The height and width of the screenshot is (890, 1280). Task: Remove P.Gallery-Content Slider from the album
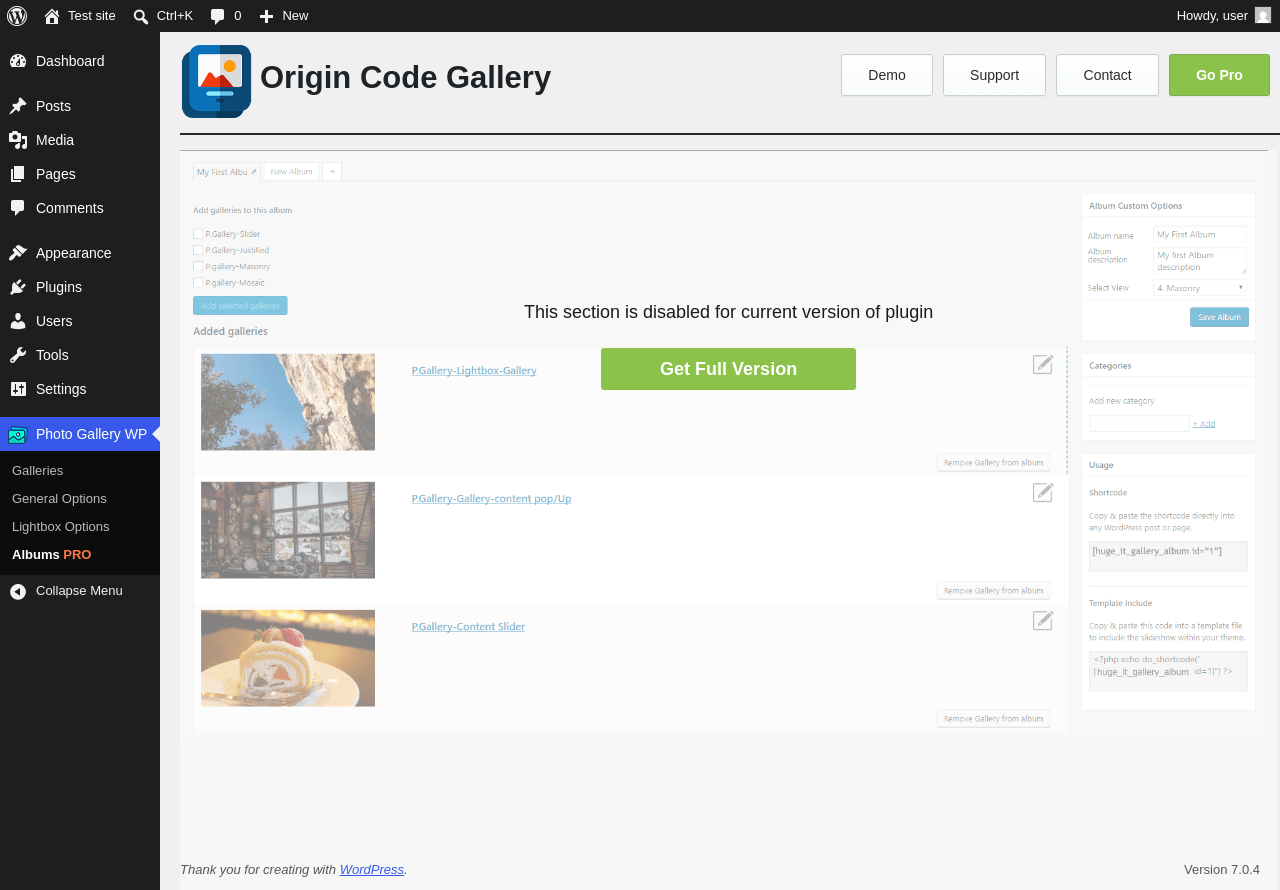tap(993, 718)
